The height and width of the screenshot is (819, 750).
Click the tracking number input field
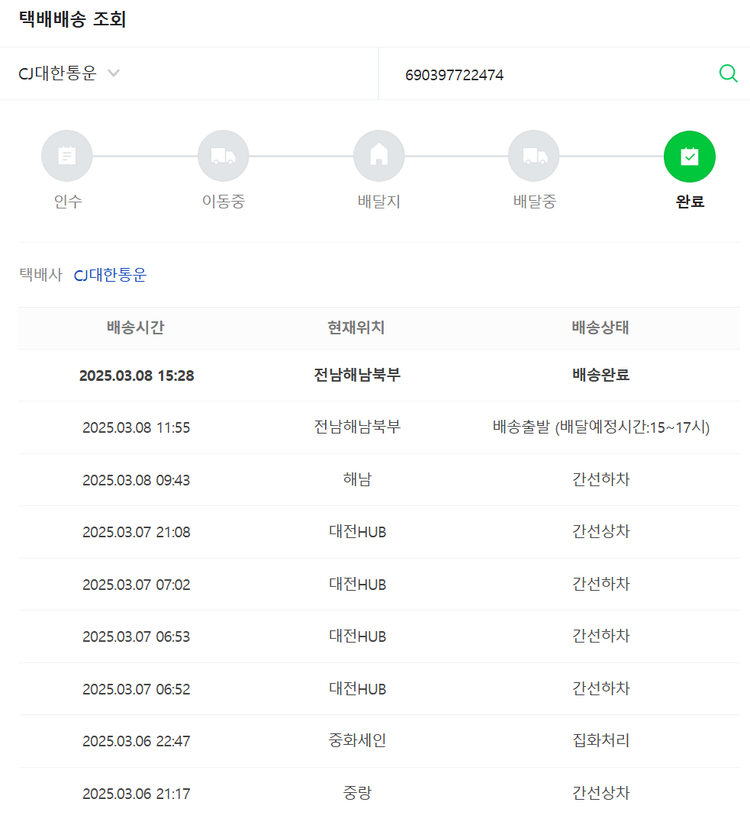pos(550,74)
